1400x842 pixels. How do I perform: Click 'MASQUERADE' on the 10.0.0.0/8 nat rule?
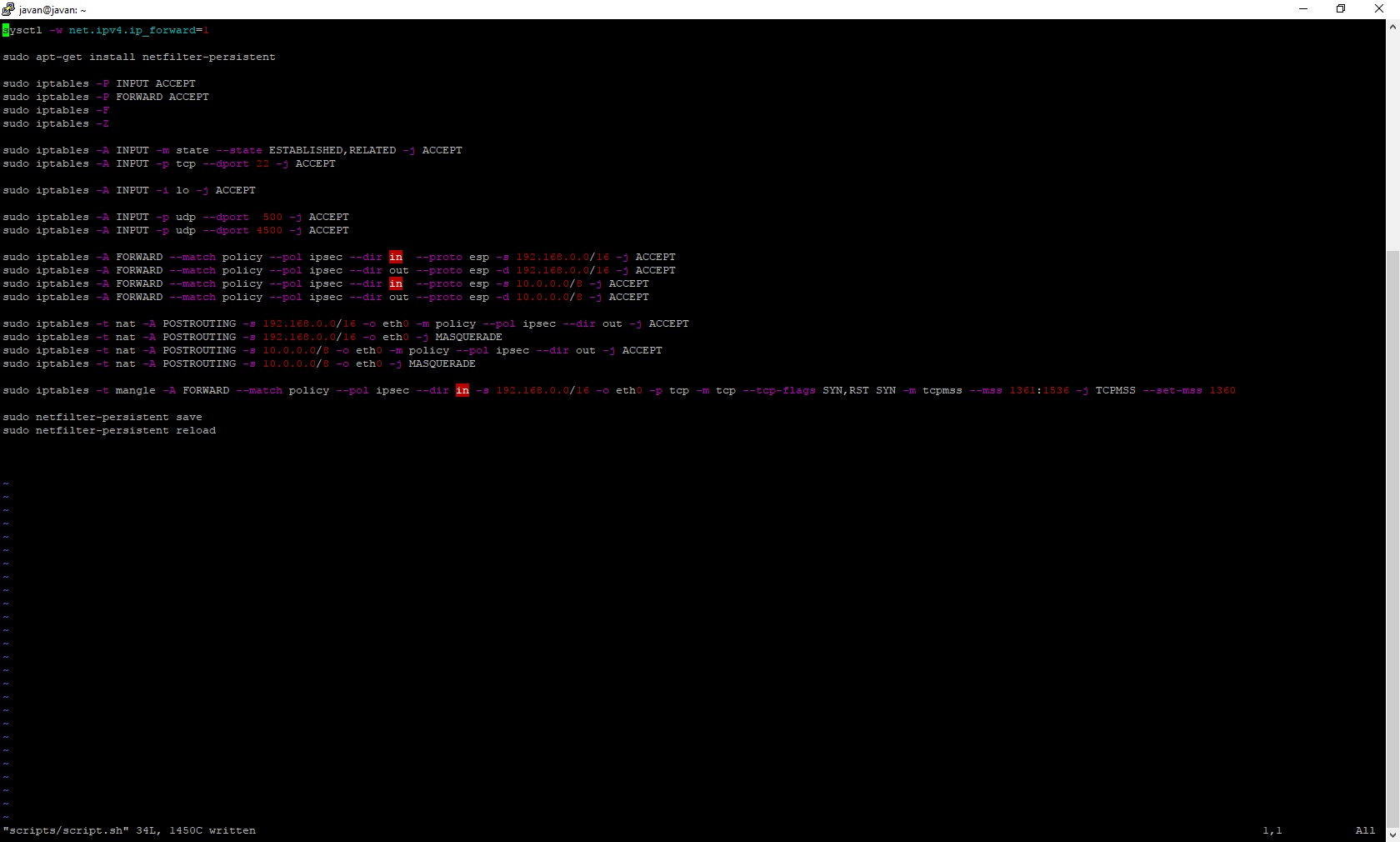coord(442,363)
